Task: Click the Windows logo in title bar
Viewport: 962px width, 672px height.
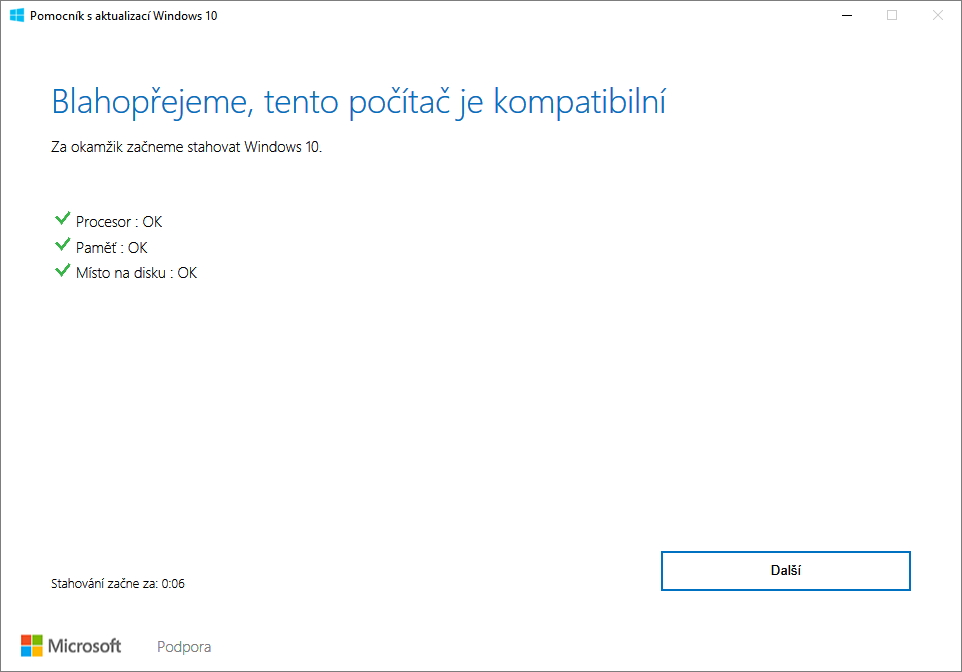Action: pyautogui.click(x=17, y=15)
